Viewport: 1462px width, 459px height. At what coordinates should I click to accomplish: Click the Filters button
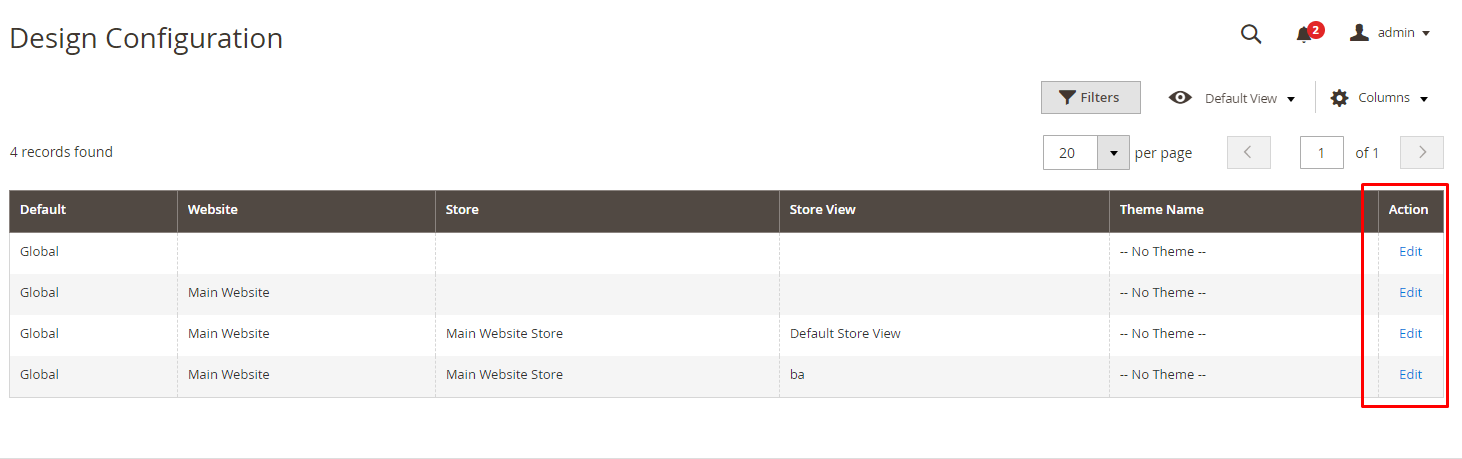pos(1091,98)
